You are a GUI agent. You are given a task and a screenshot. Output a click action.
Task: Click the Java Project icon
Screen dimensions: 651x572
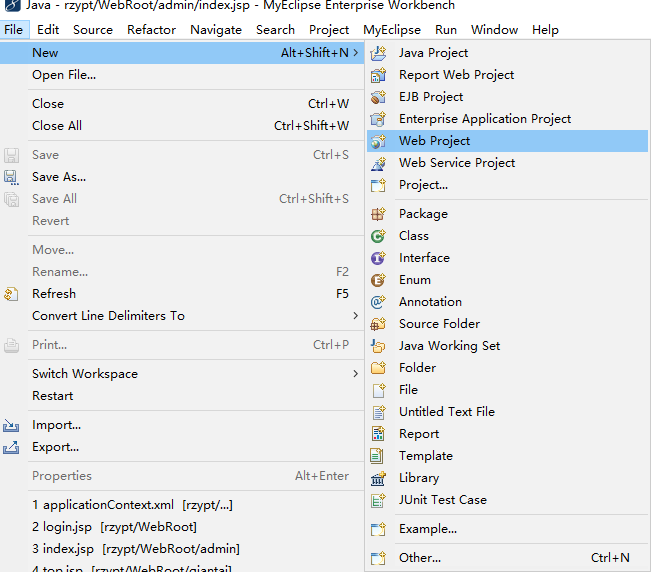coord(378,53)
